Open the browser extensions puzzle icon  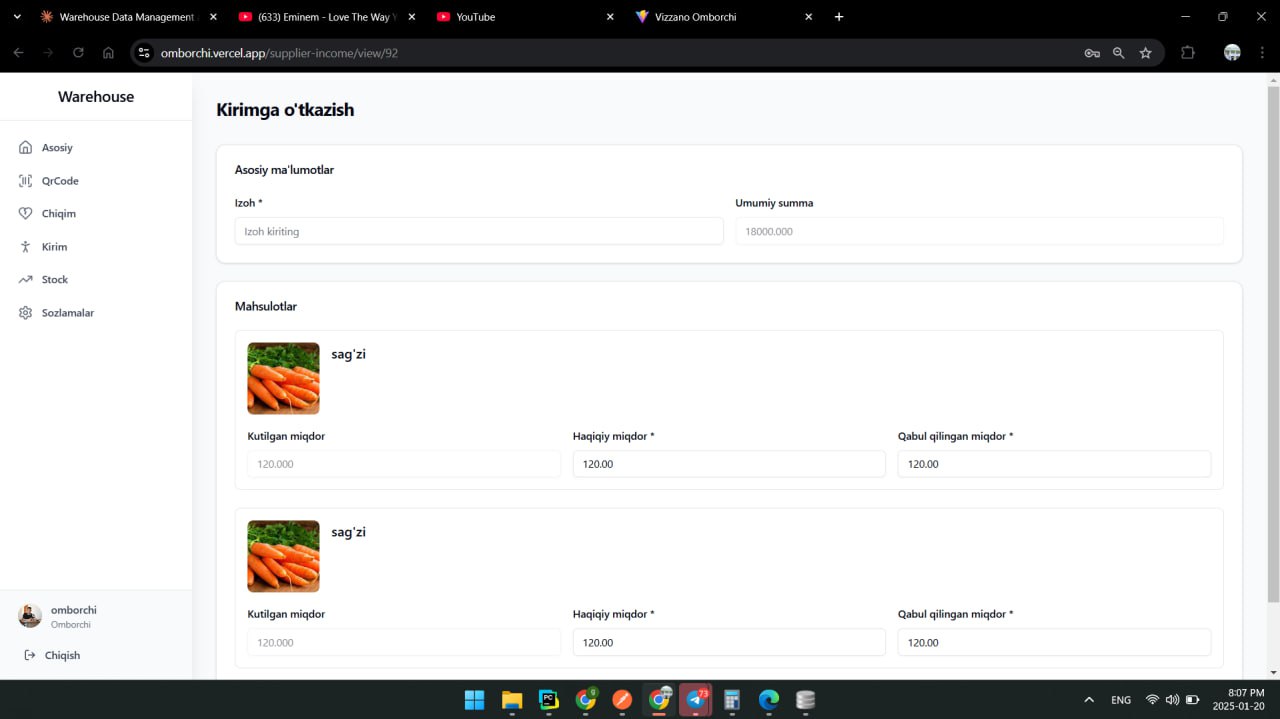coord(1187,52)
